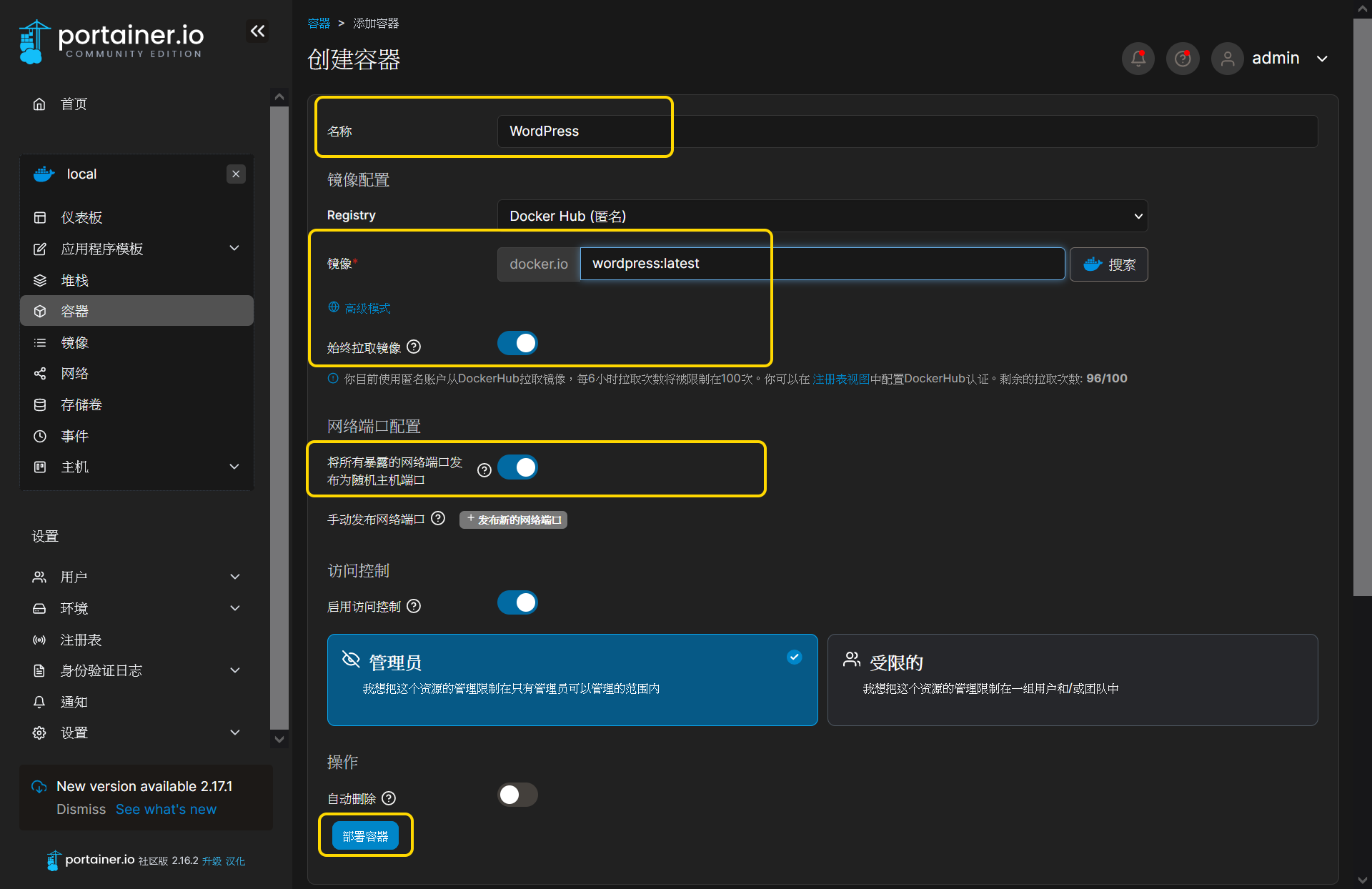
Task: Click the Portainer.io logo
Action: coord(111,41)
